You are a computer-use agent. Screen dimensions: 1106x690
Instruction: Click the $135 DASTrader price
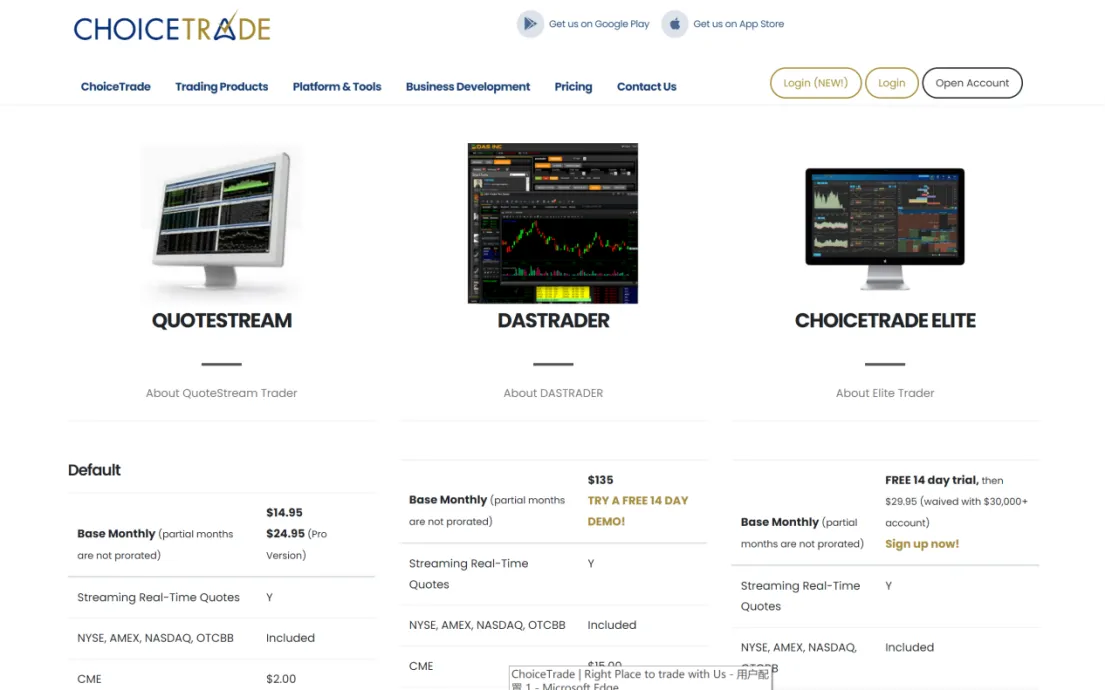click(600, 480)
